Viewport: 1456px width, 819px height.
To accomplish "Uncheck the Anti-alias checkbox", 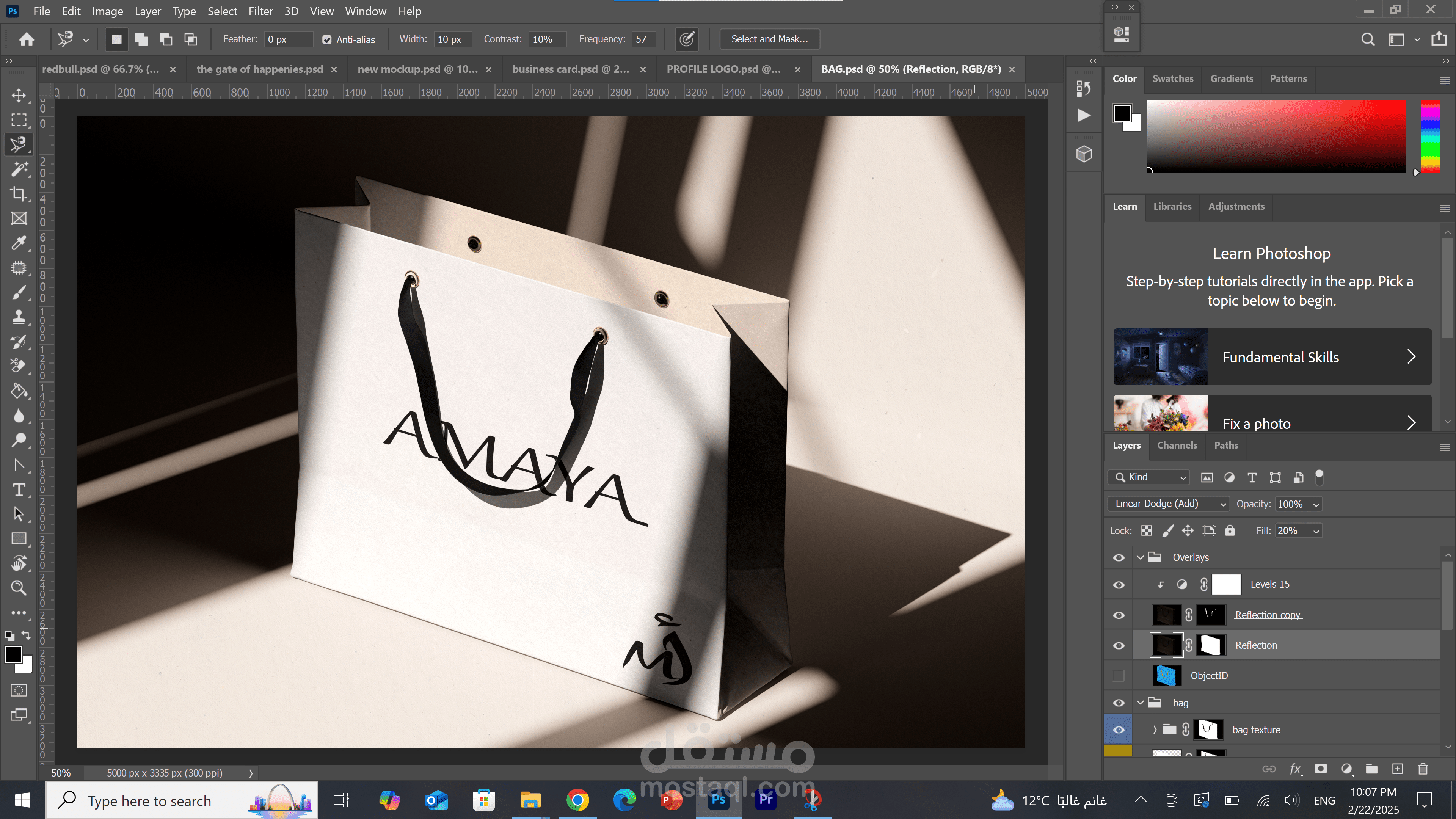I will tap(327, 39).
